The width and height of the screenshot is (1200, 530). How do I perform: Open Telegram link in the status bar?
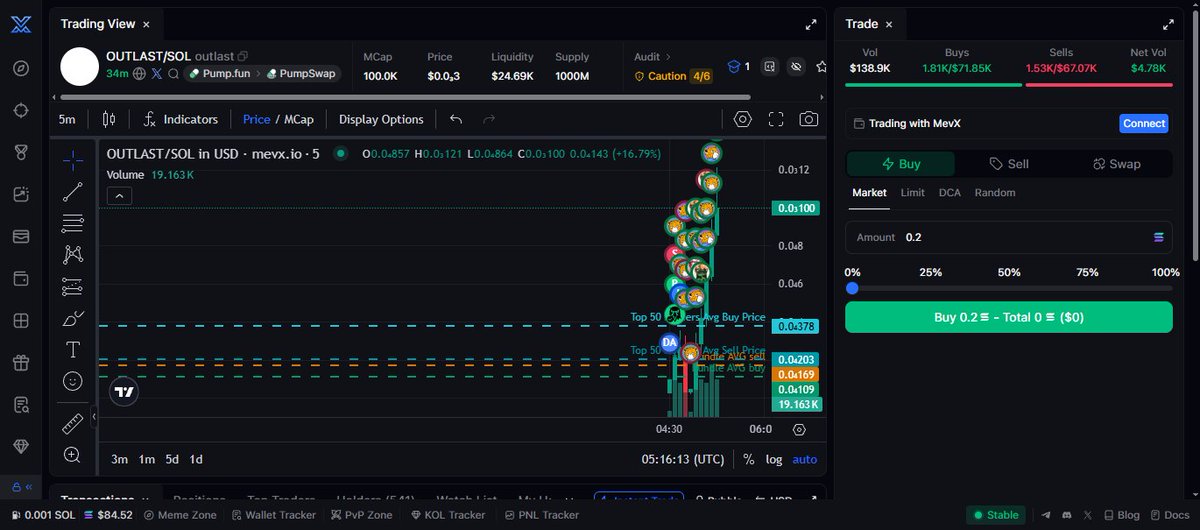tap(1046, 515)
